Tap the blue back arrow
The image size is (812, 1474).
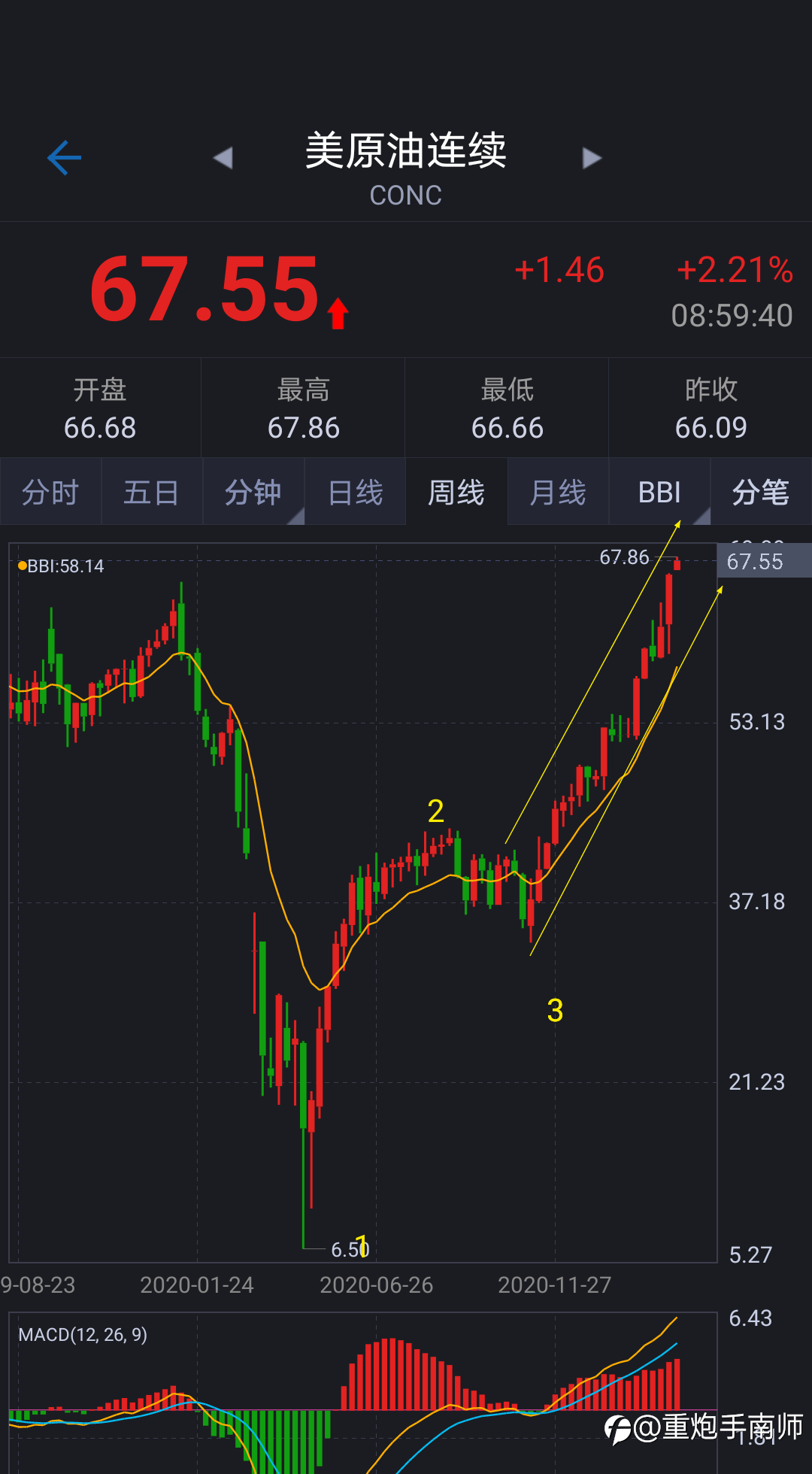click(x=64, y=158)
